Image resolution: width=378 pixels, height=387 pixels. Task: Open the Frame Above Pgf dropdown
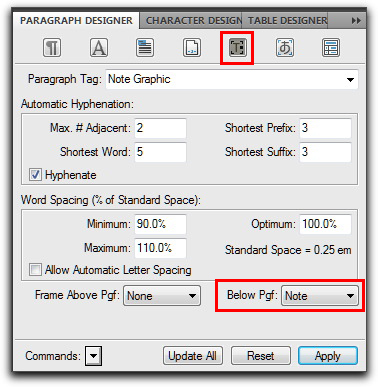tap(162, 295)
